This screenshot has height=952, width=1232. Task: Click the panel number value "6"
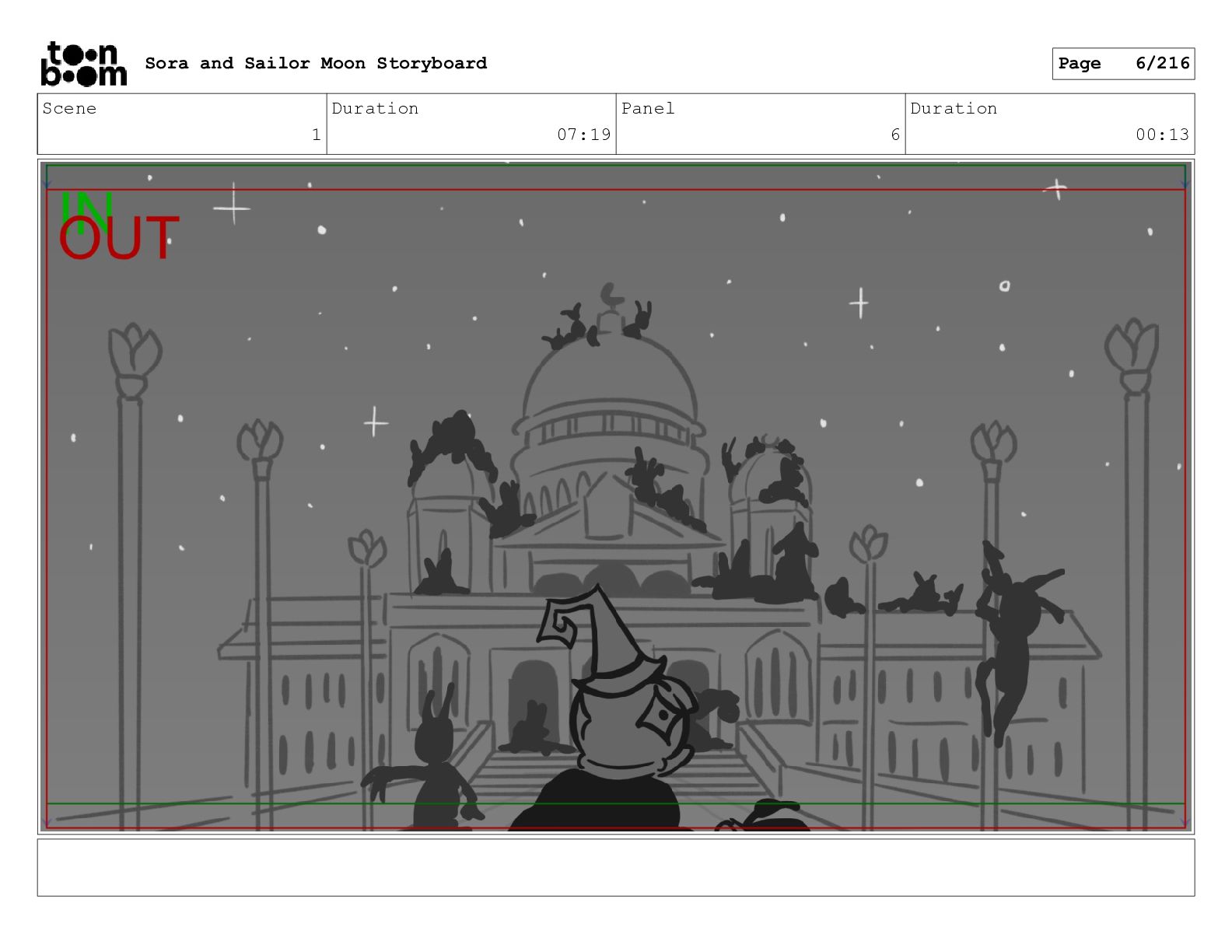(x=895, y=135)
